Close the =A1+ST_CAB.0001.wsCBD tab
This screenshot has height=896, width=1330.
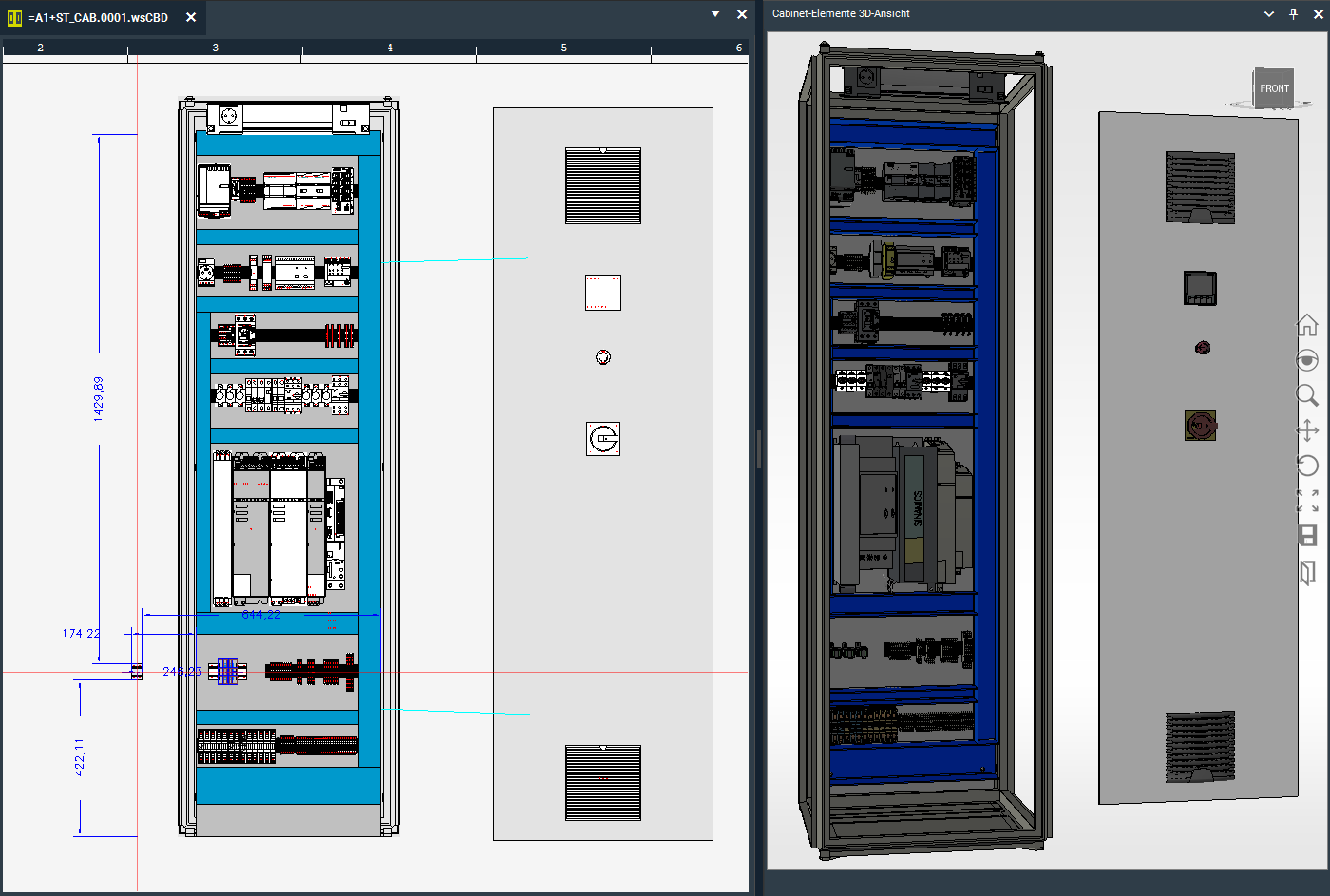[191, 17]
